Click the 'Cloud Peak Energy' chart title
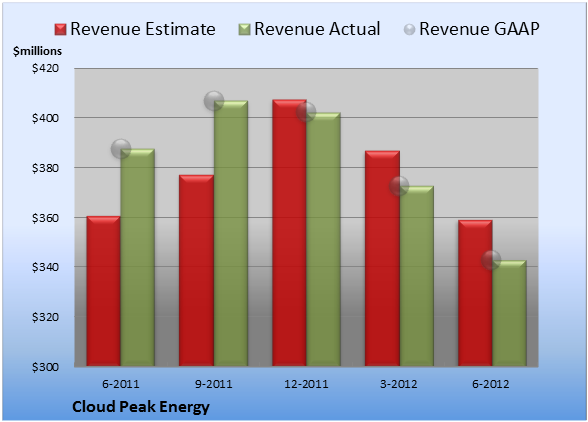Image resolution: width=588 pixels, height=422 pixels. click(x=141, y=407)
